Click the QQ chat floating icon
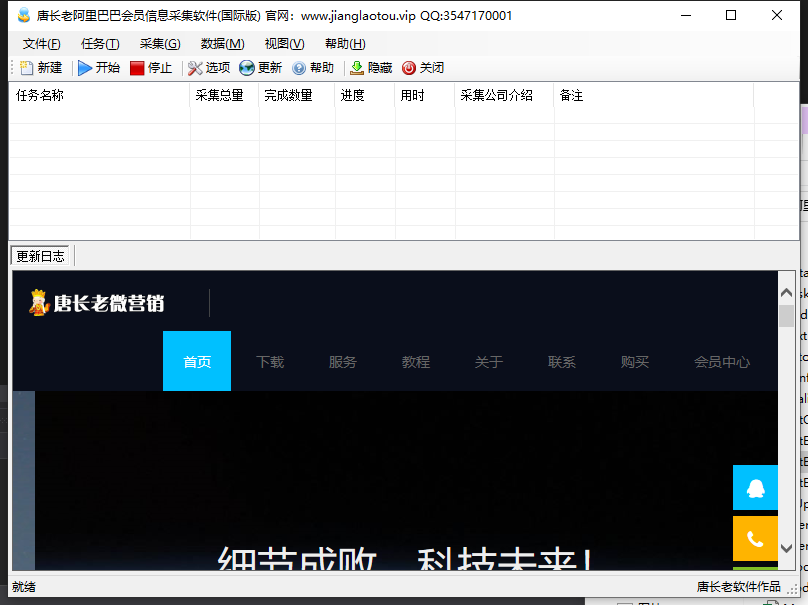Viewport: 808px width, 605px height. (x=755, y=488)
